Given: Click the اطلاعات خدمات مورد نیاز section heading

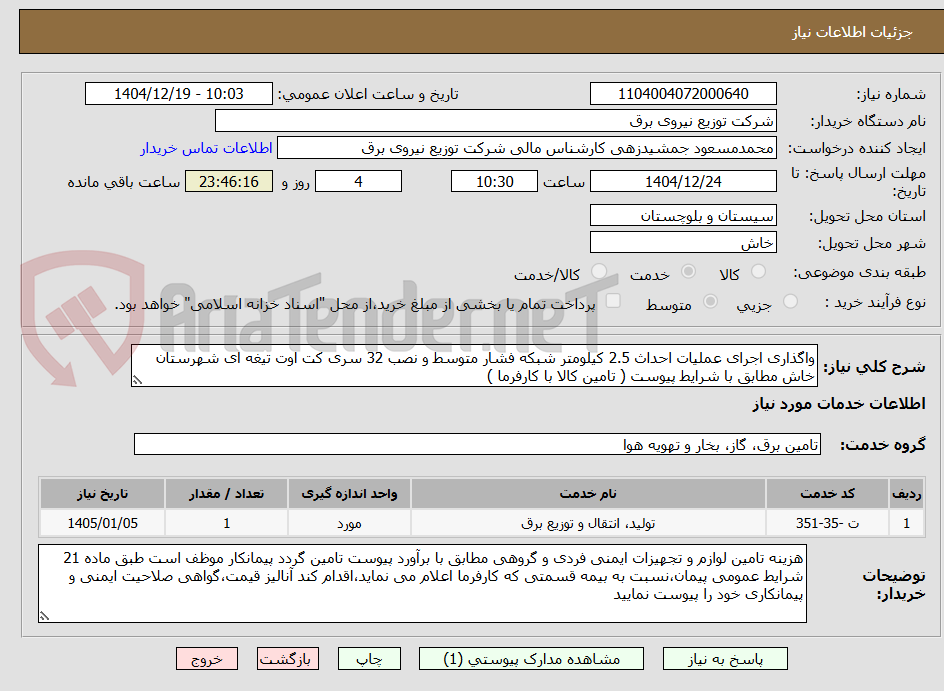Looking at the screenshot, I should 839,404.
